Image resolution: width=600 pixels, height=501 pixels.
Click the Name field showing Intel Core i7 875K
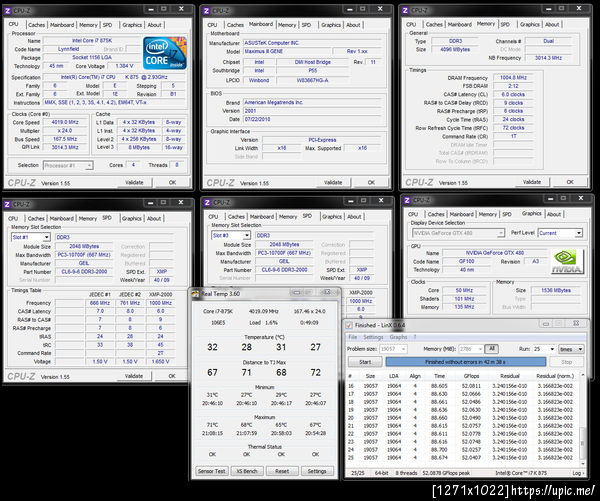(x=92, y=41)
